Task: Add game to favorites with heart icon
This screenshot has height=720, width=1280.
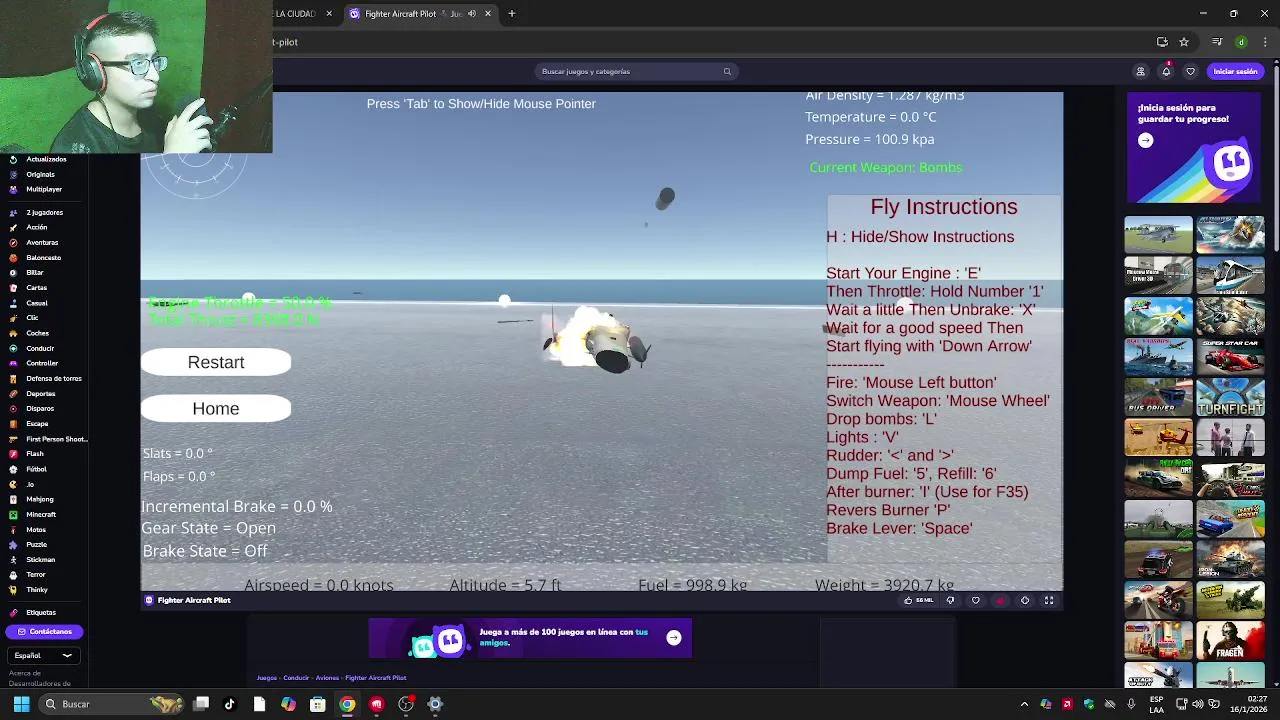Action: point(975,600)
